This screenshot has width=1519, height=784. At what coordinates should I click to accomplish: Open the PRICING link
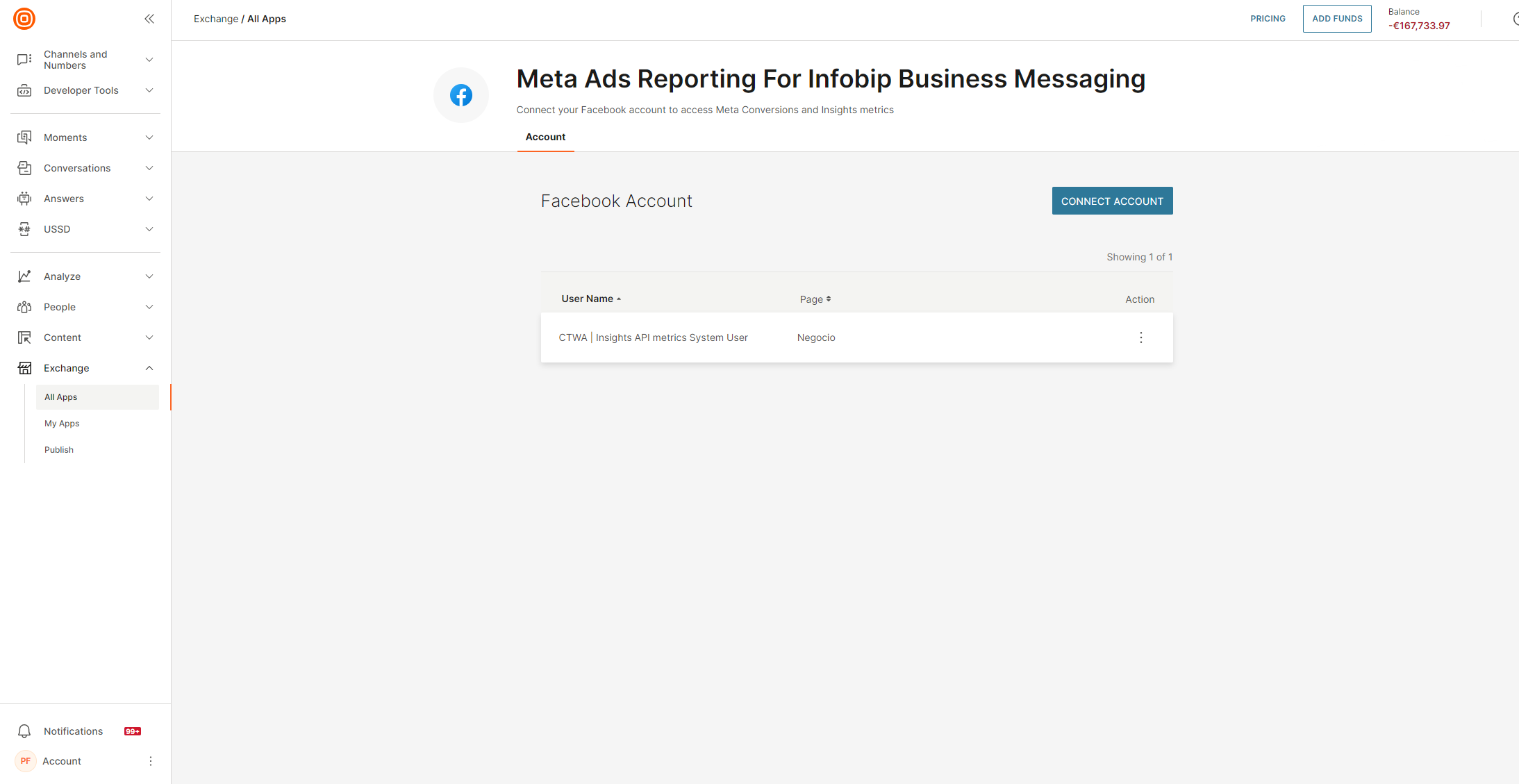tap(1268, 19)
